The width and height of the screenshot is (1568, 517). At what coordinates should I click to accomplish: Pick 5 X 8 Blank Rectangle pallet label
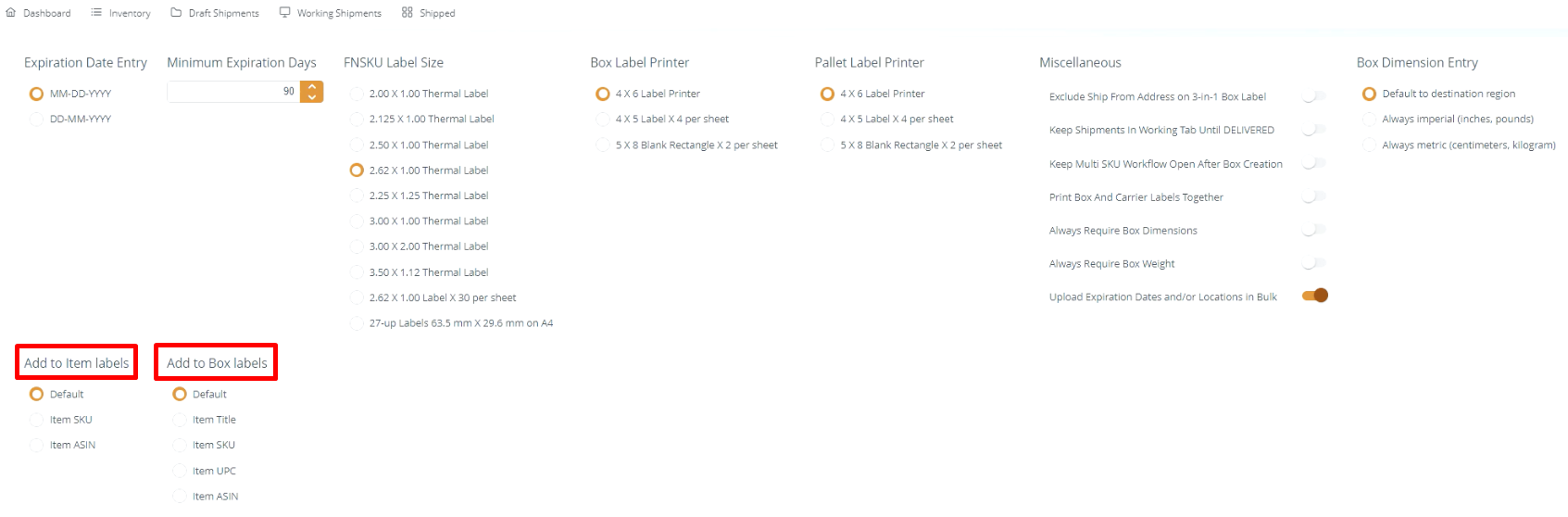coord(827,145)
